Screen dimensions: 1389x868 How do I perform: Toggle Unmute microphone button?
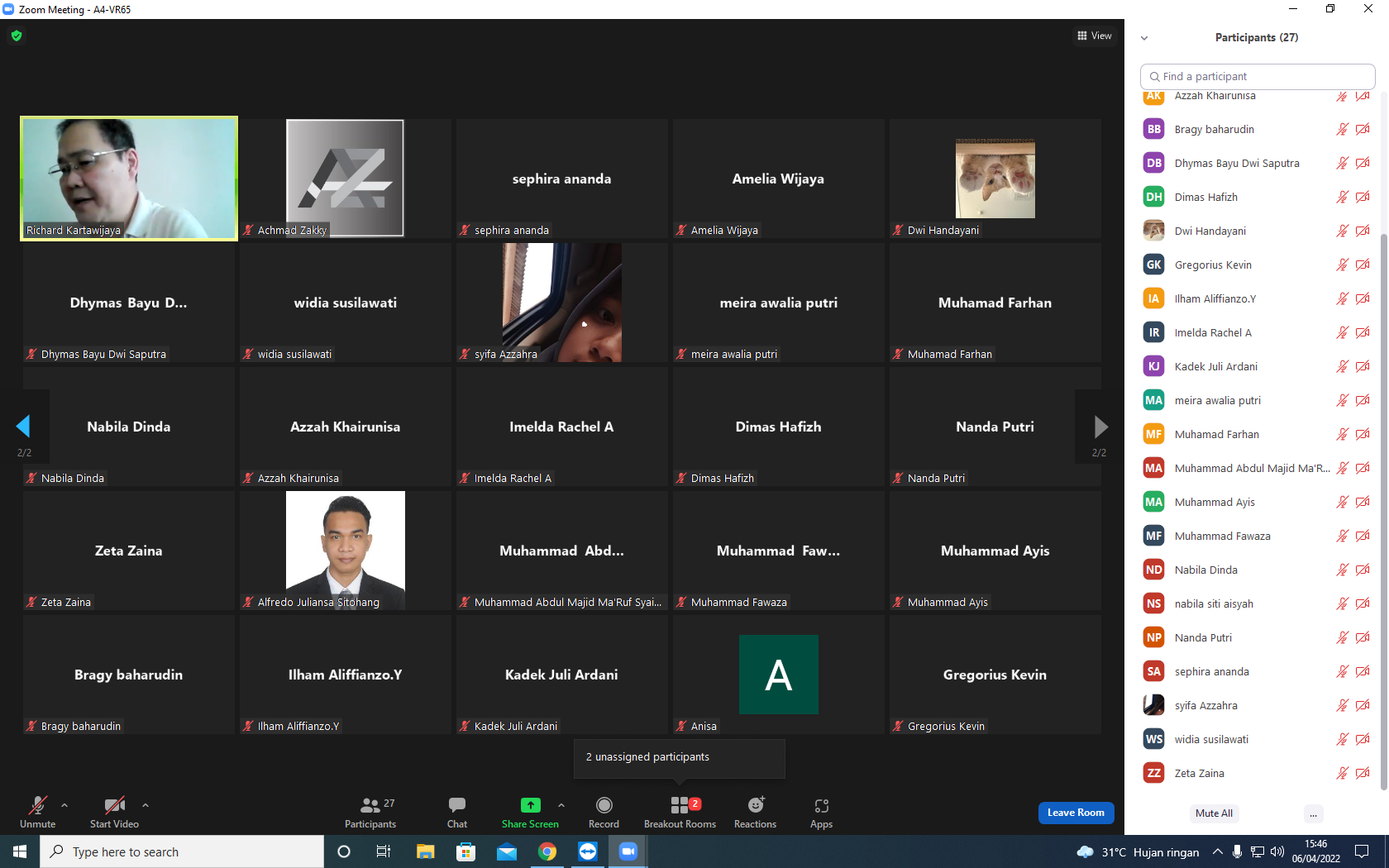click(x=38, y=805)
